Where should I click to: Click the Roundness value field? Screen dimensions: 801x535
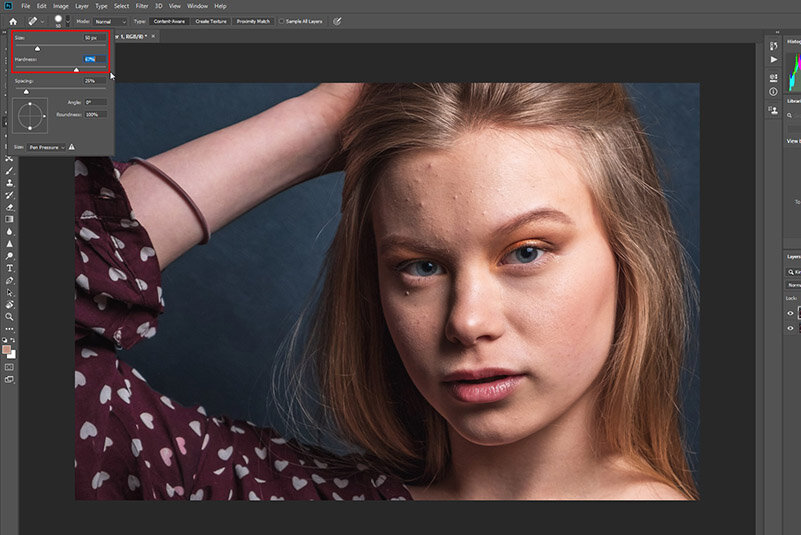click(x=96, y=114)
